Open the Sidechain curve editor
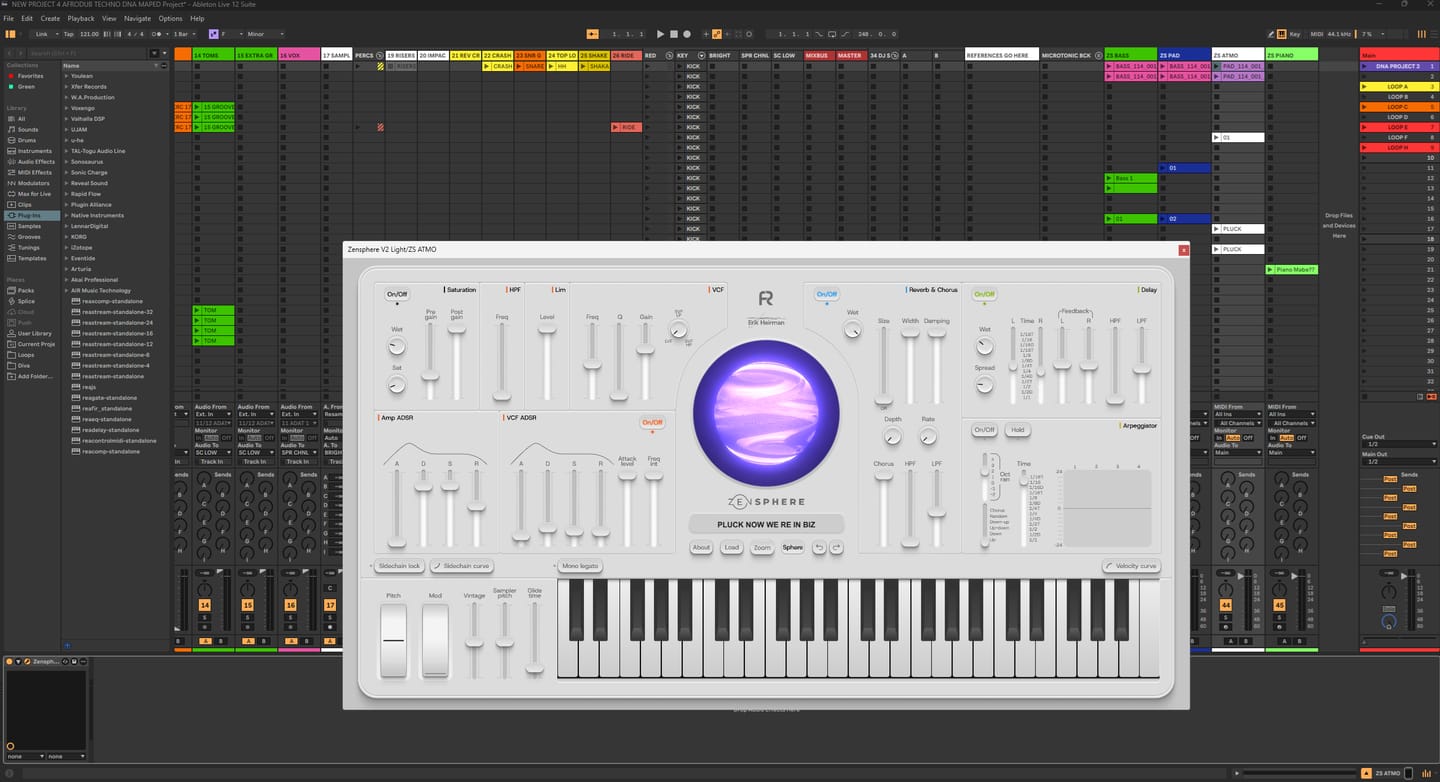The image size is (1440, 782). (462, 566)
